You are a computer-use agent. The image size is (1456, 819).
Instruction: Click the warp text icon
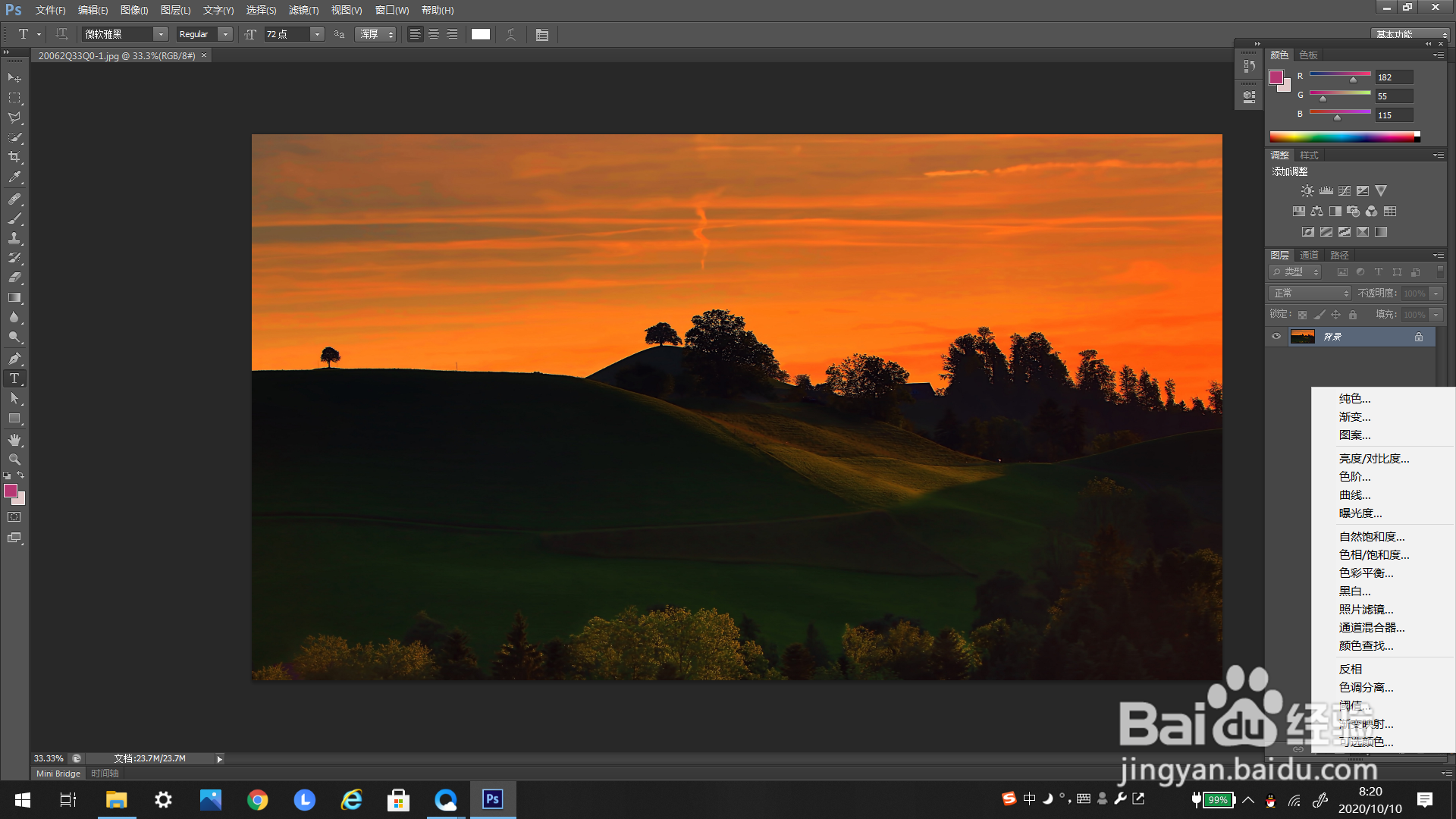511,34
